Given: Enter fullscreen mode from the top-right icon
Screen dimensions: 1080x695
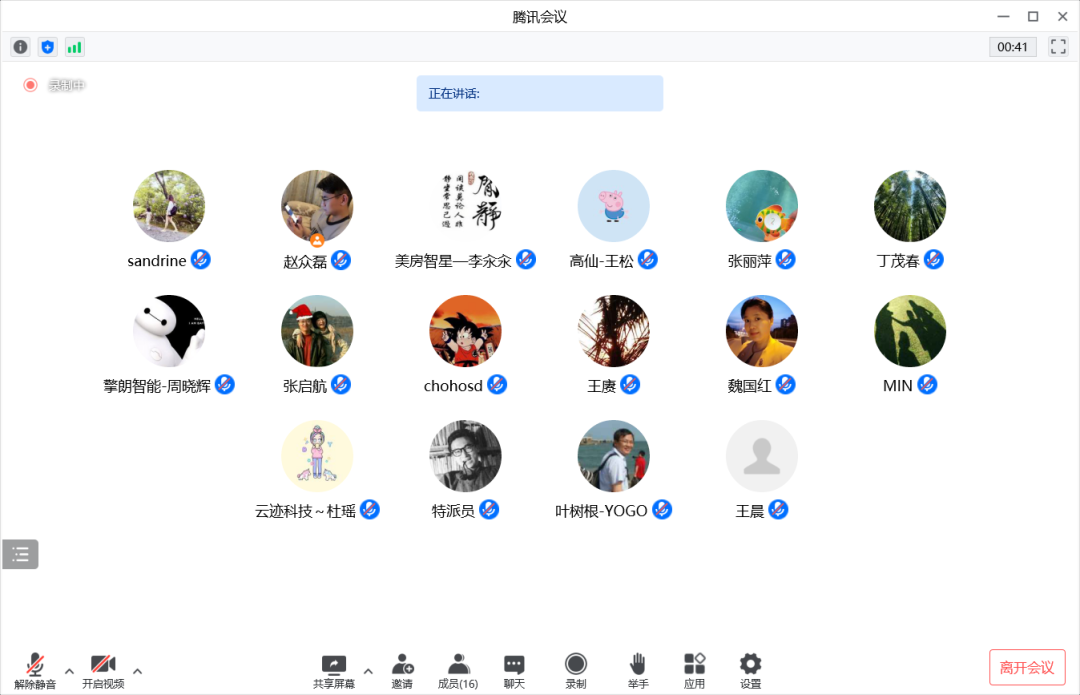Looking at the screenshot, I should tap(1058, 46).
